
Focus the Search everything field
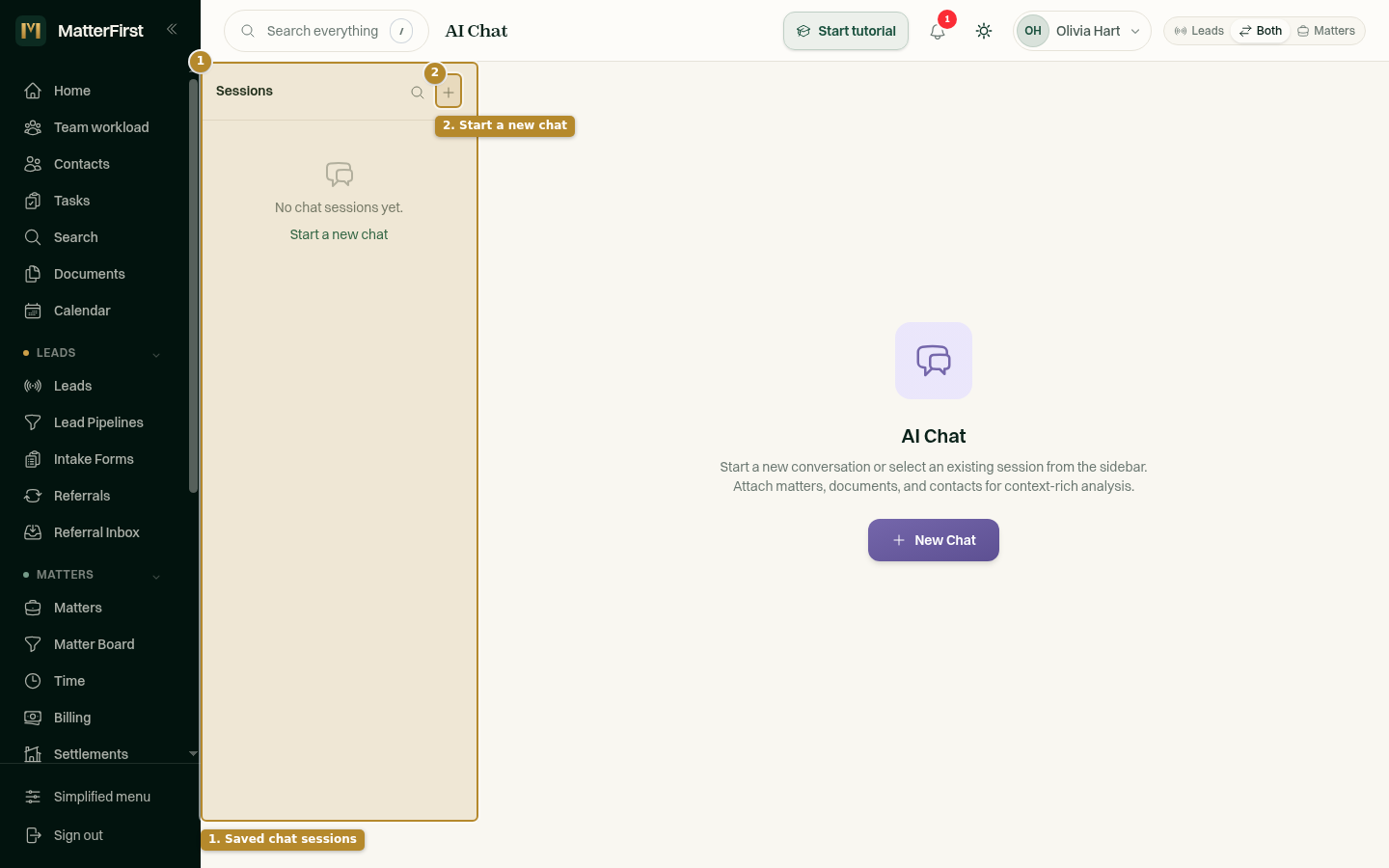326,31
